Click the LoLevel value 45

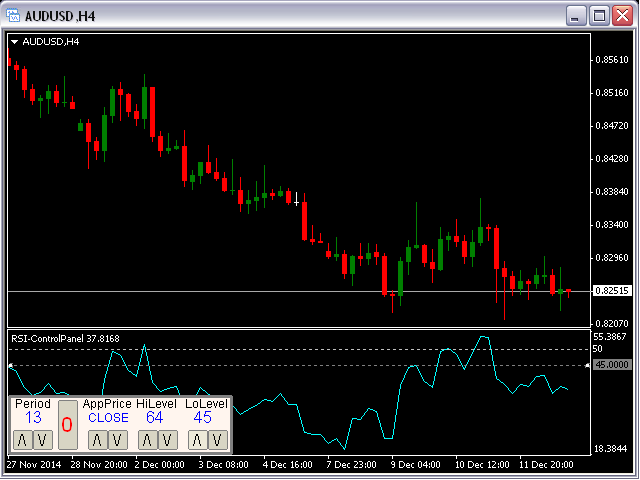click(x=203, y=418)
